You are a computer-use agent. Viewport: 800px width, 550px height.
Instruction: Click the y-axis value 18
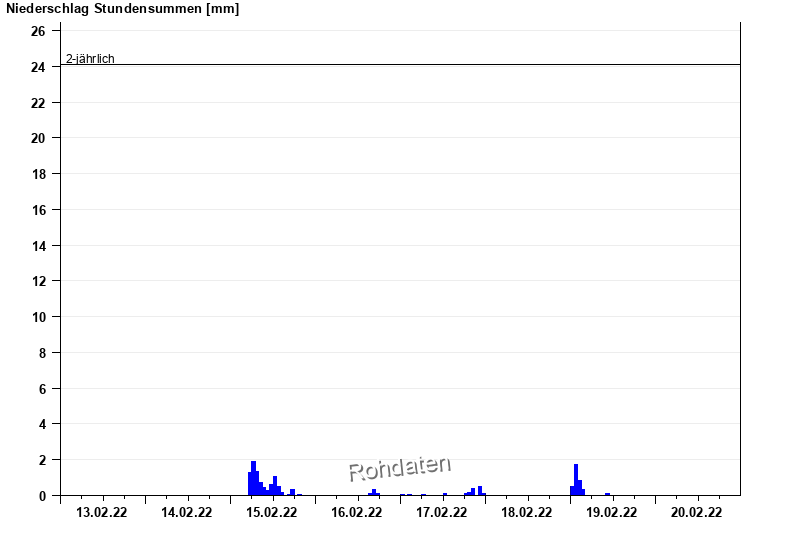pos(38,174)
